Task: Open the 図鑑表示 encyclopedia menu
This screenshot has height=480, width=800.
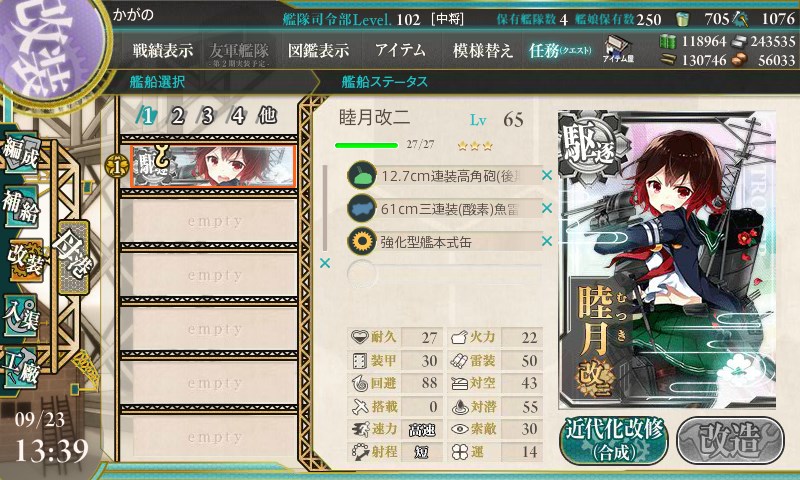Action: (318, 50)
